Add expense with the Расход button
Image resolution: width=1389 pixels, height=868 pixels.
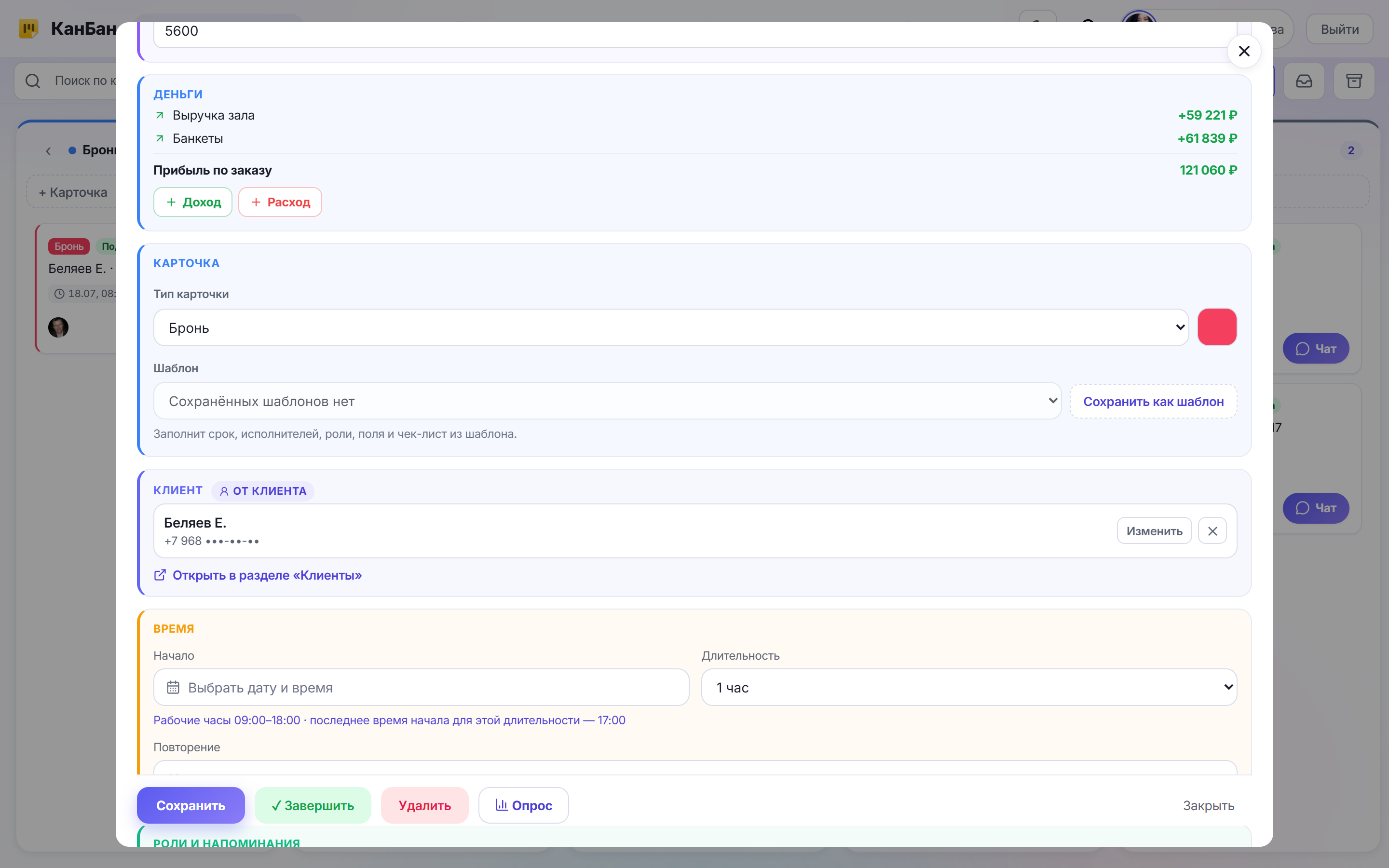point(280,202)
